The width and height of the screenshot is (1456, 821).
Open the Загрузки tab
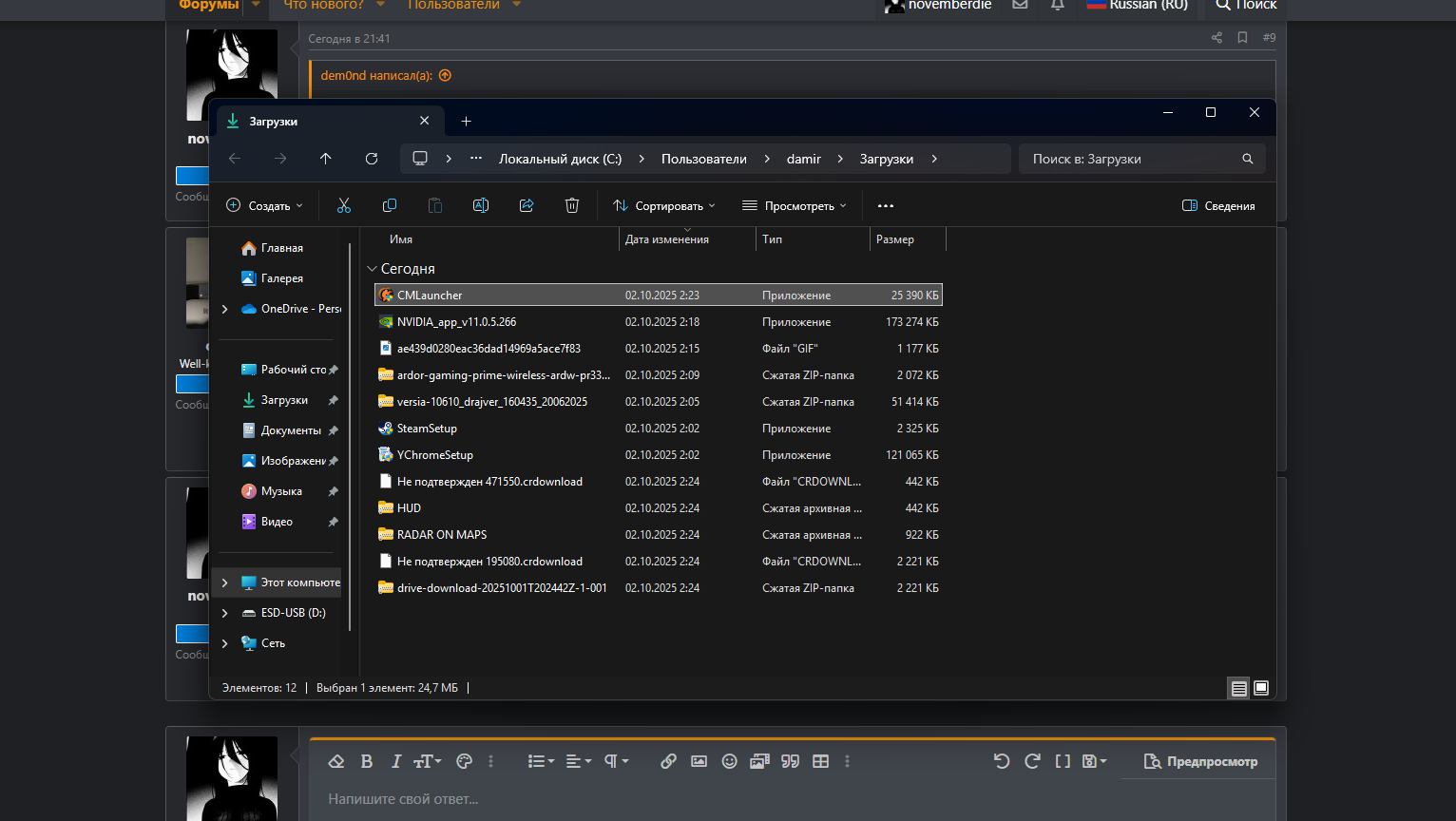click(274, 122)
